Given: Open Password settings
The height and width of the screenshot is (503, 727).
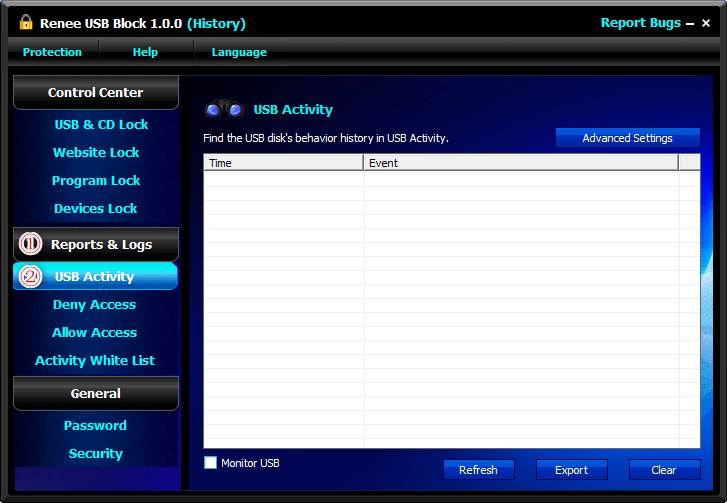Looking at the screenshot, I should click(x=96, y=425).
